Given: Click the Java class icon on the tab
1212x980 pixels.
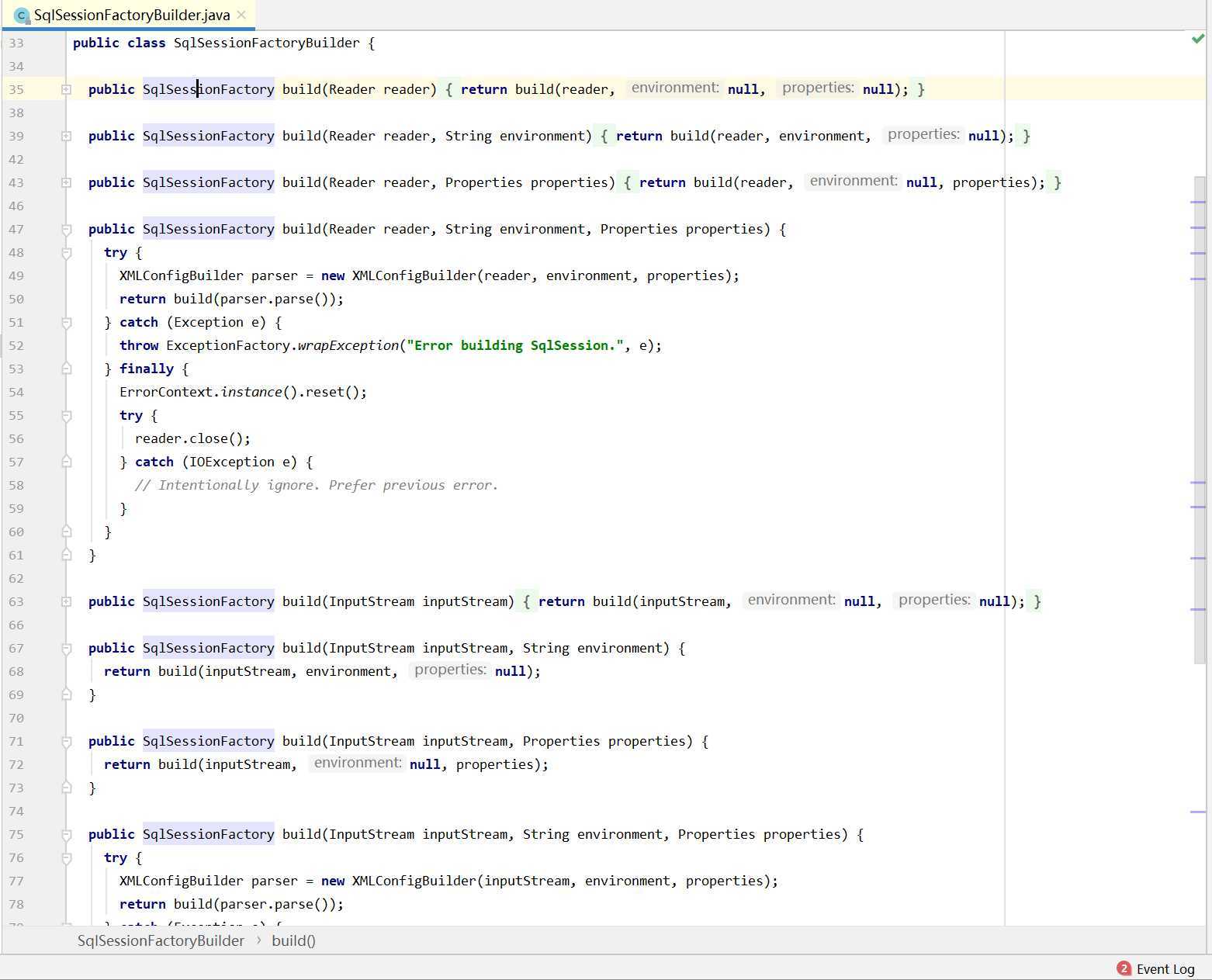Looking at the screenshot, I should pos(22,16).
